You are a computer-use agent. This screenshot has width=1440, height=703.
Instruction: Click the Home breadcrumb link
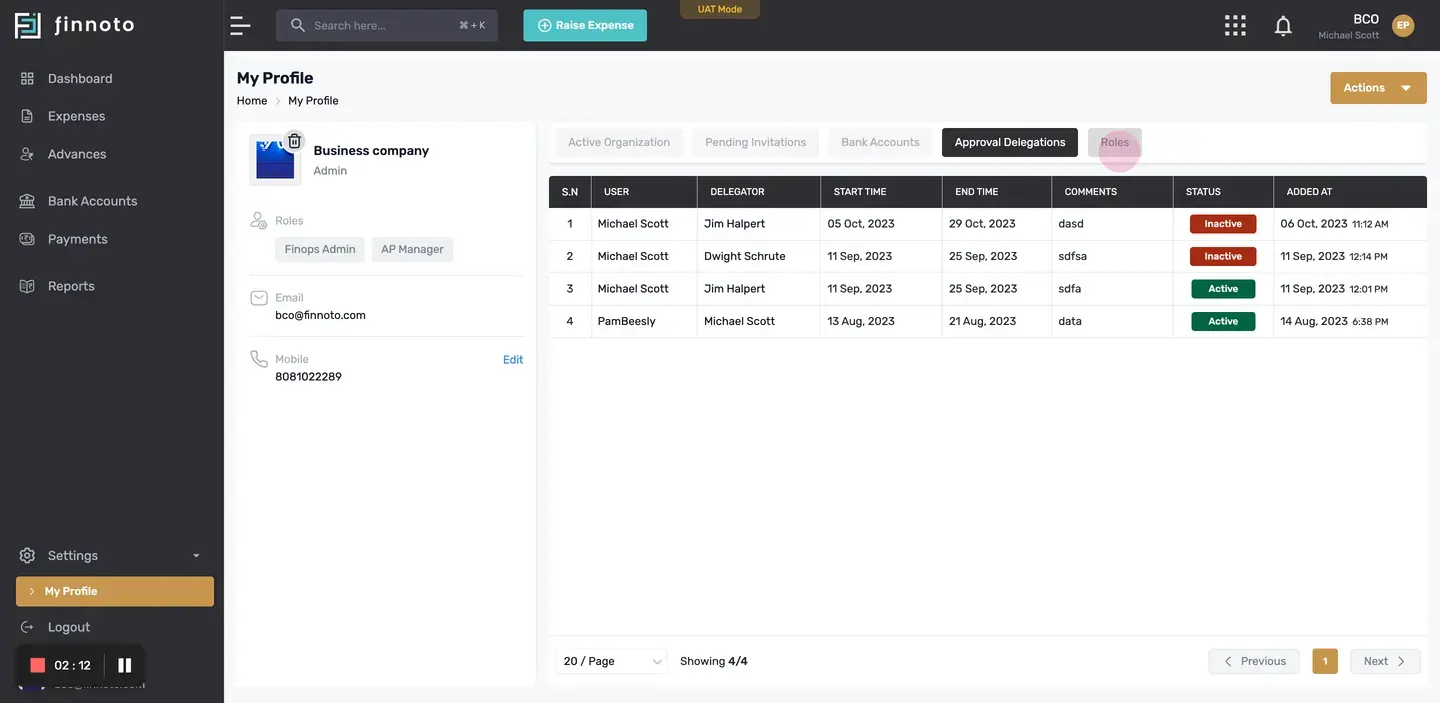coord(252,101)
